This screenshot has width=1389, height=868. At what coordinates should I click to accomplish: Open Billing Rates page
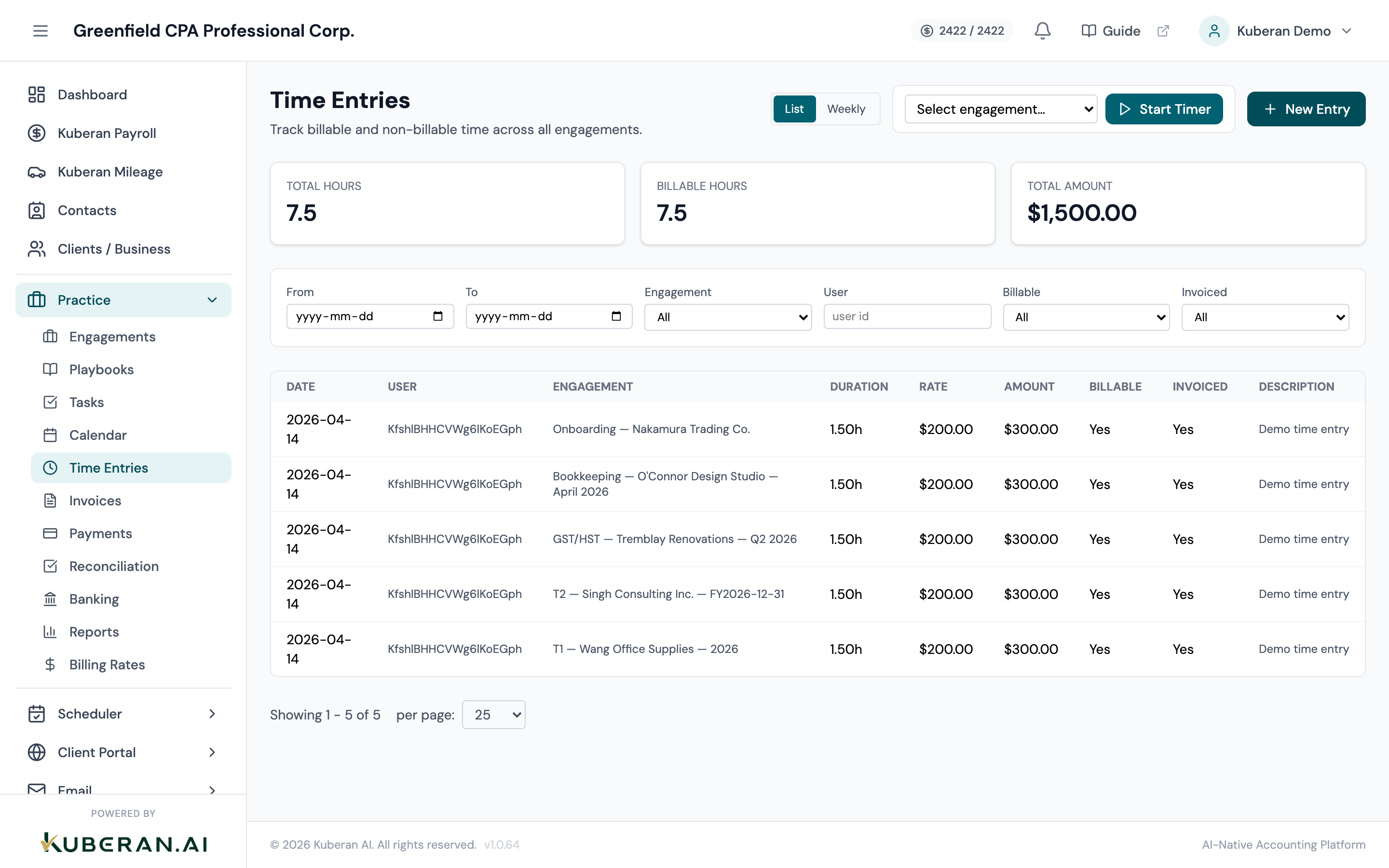click(x=131, y=664)
